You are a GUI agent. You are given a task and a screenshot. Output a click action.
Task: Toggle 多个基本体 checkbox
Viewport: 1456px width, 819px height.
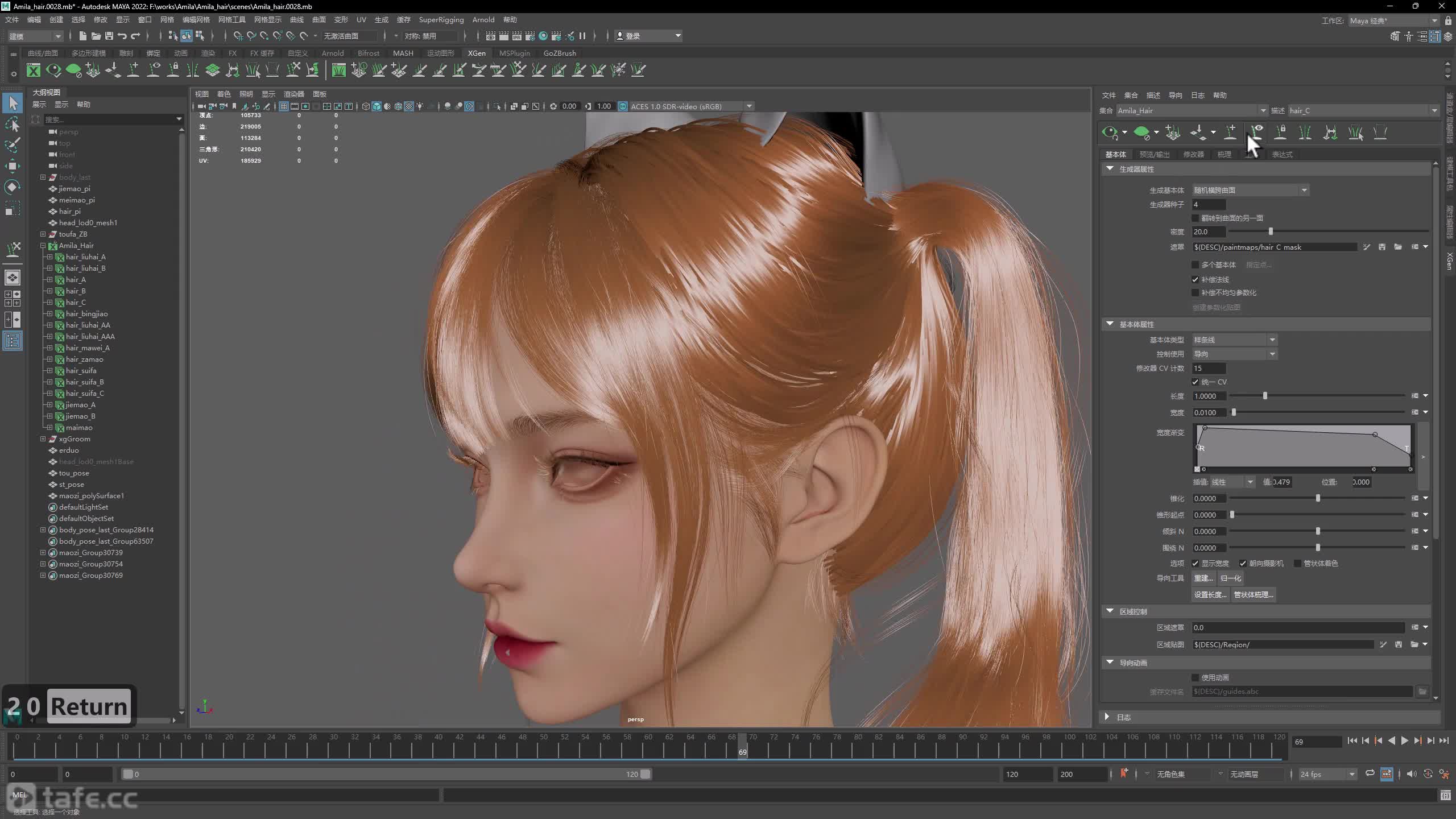coord(1196,265)
